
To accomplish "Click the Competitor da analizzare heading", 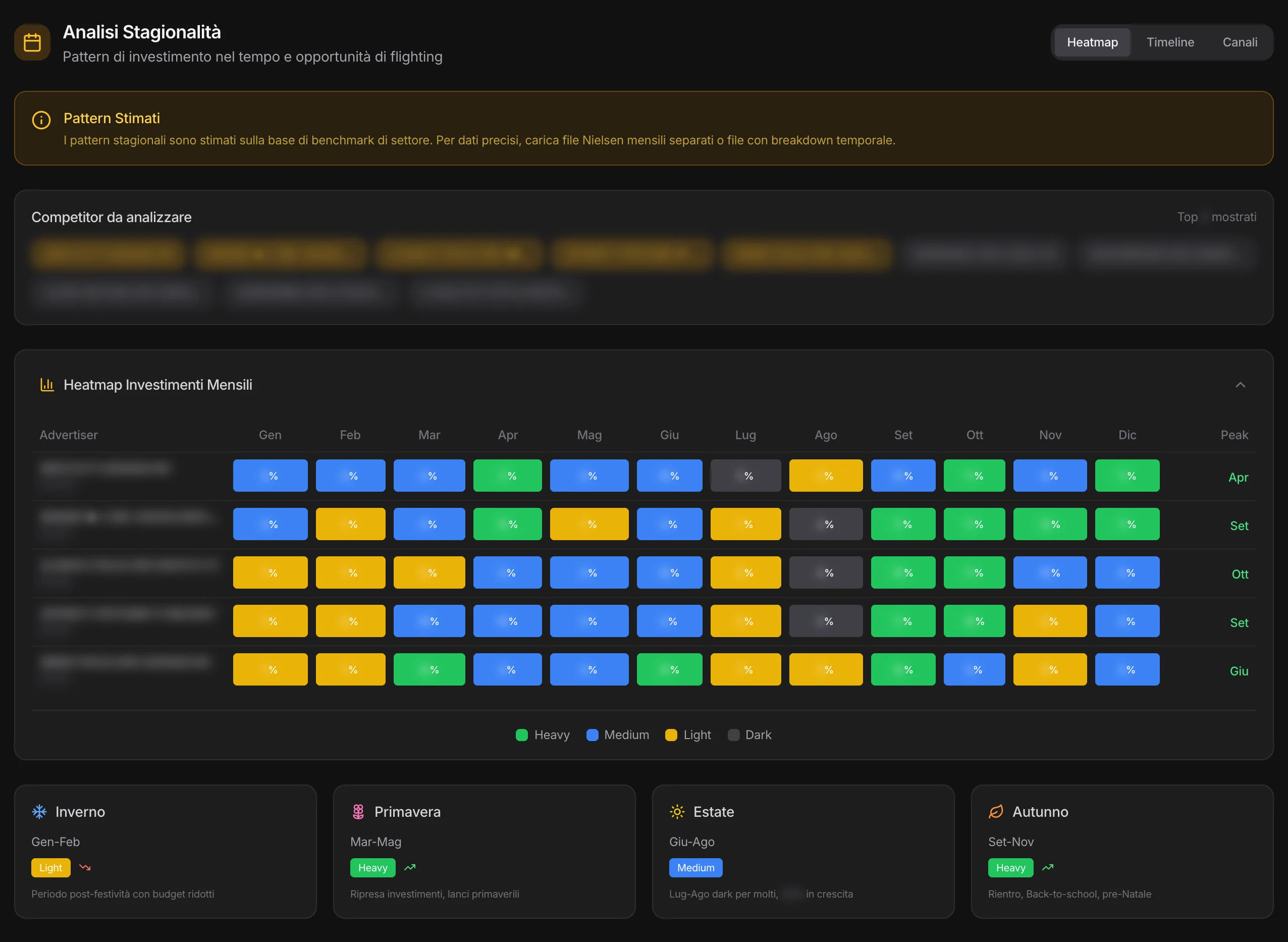I will (111, 217).
